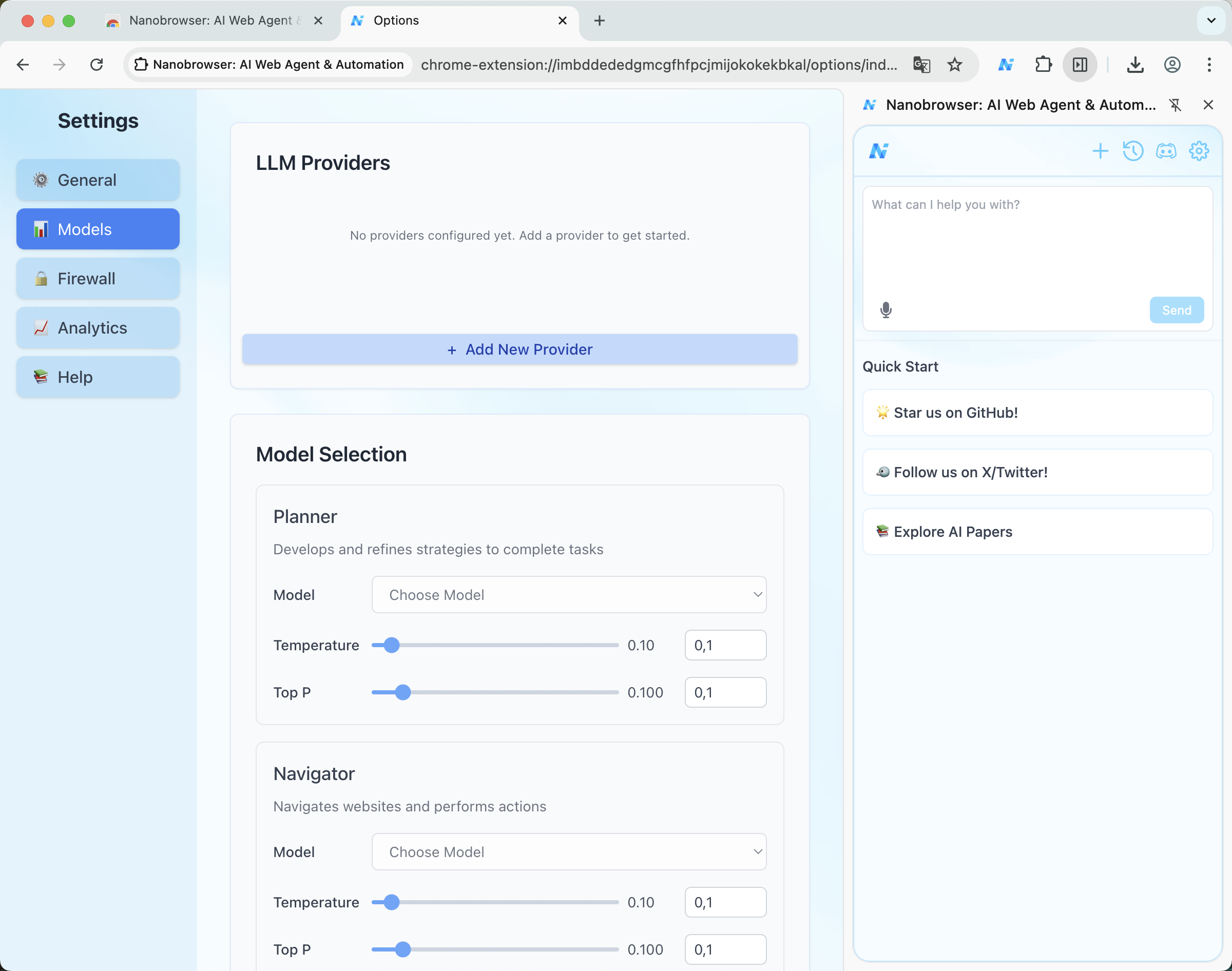Open Planner Choose Model dropdown
The width and height of the screenshot is (1232, 971).
[569, 595]
